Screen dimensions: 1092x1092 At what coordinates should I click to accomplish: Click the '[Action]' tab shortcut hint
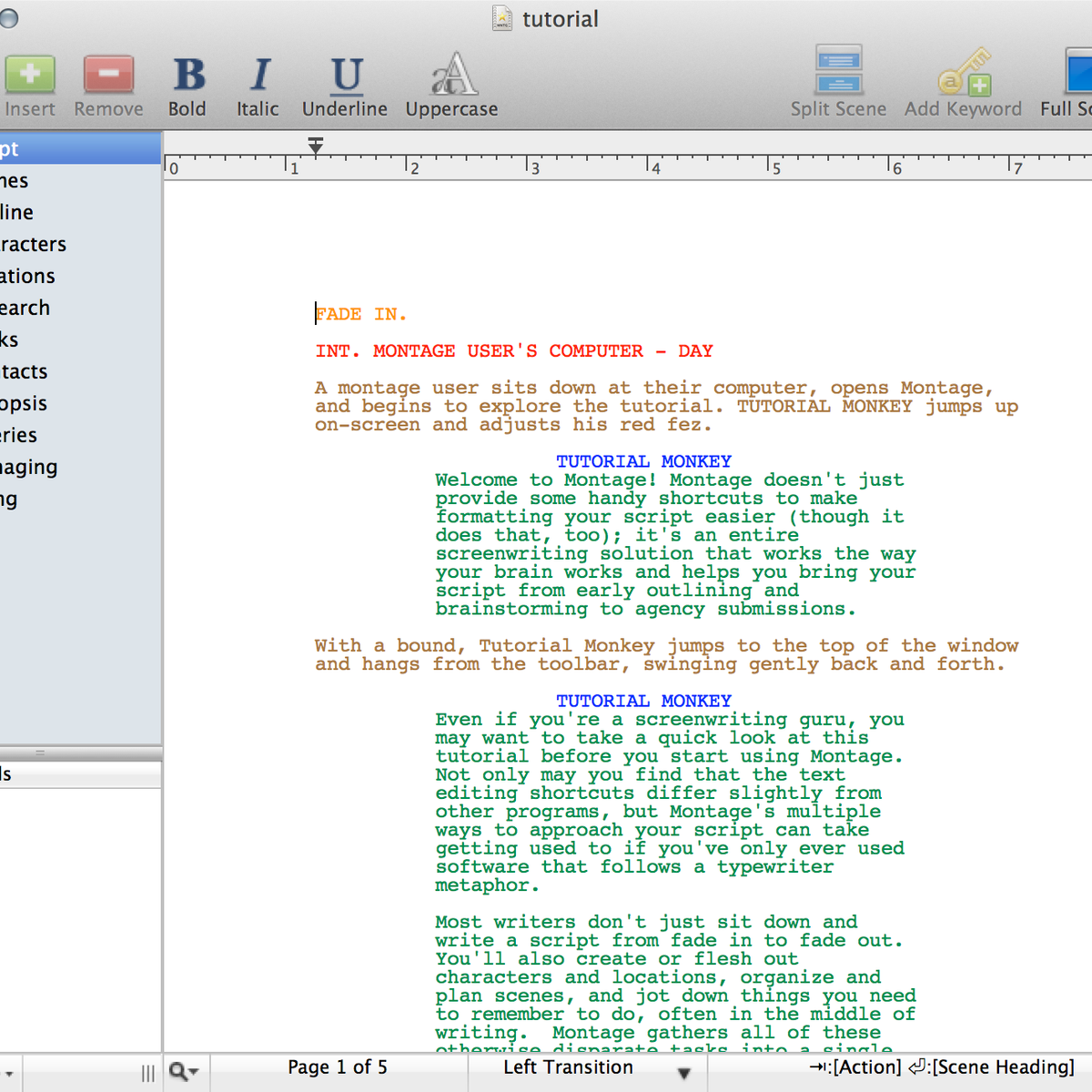point(855,1067)
